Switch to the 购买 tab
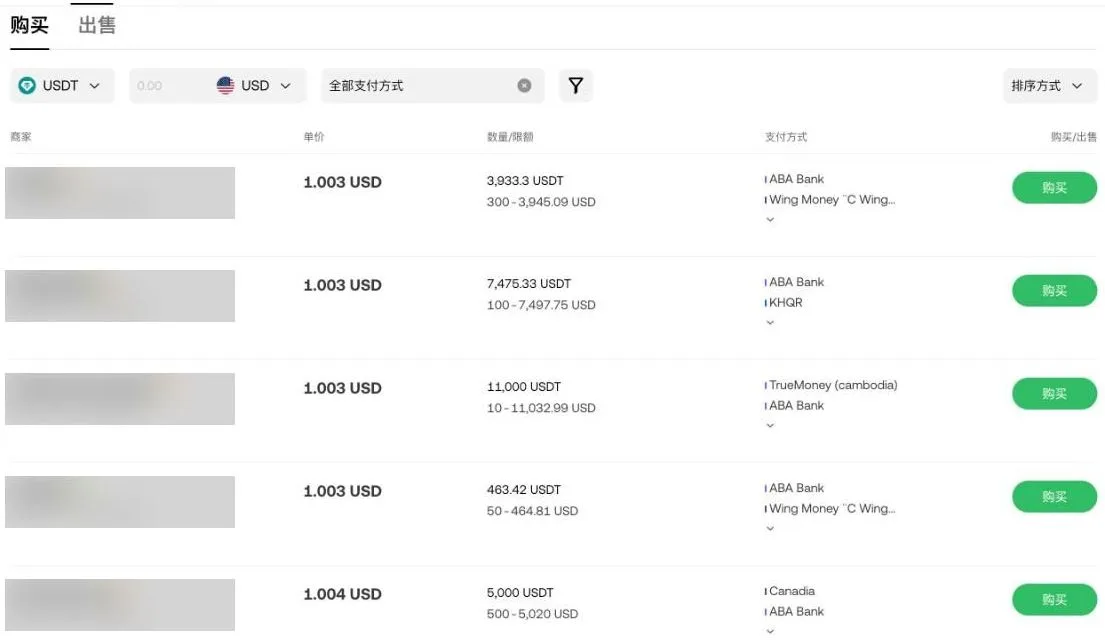The height and width of the screenshot is (640, 1105). [x=30, y=26]
